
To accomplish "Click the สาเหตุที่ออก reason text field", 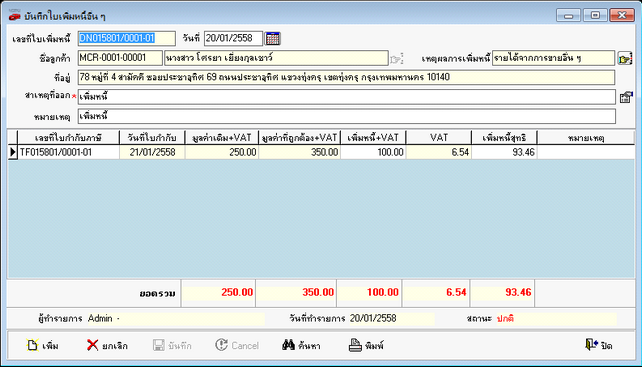I will pos(346,97).
